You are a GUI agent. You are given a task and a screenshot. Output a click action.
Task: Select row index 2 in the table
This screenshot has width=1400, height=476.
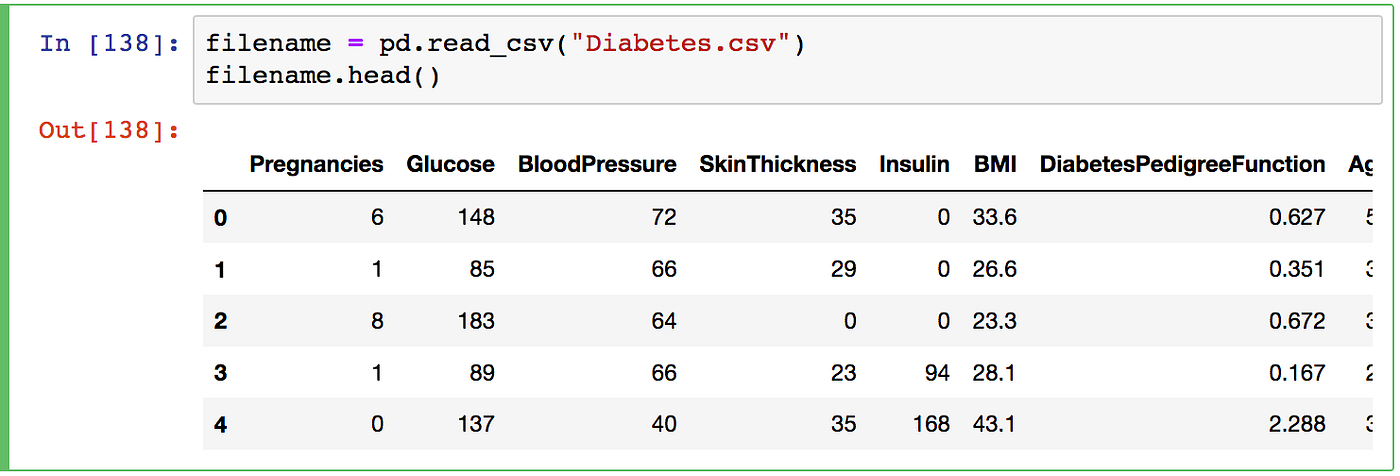220,322
